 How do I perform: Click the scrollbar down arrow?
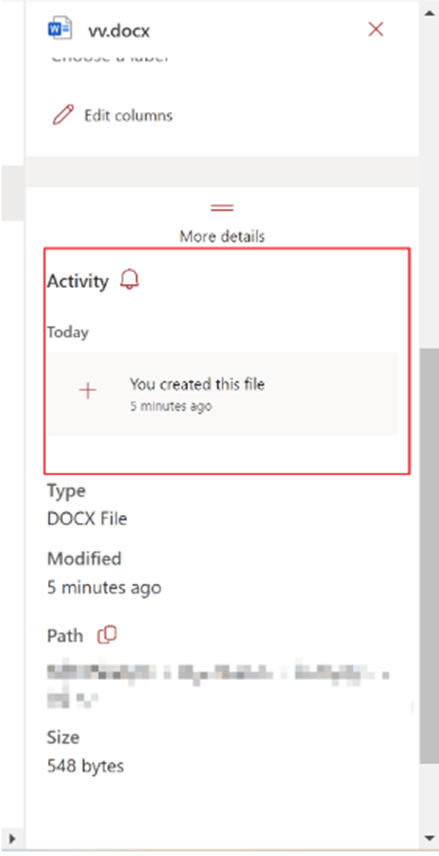point(429,837)
